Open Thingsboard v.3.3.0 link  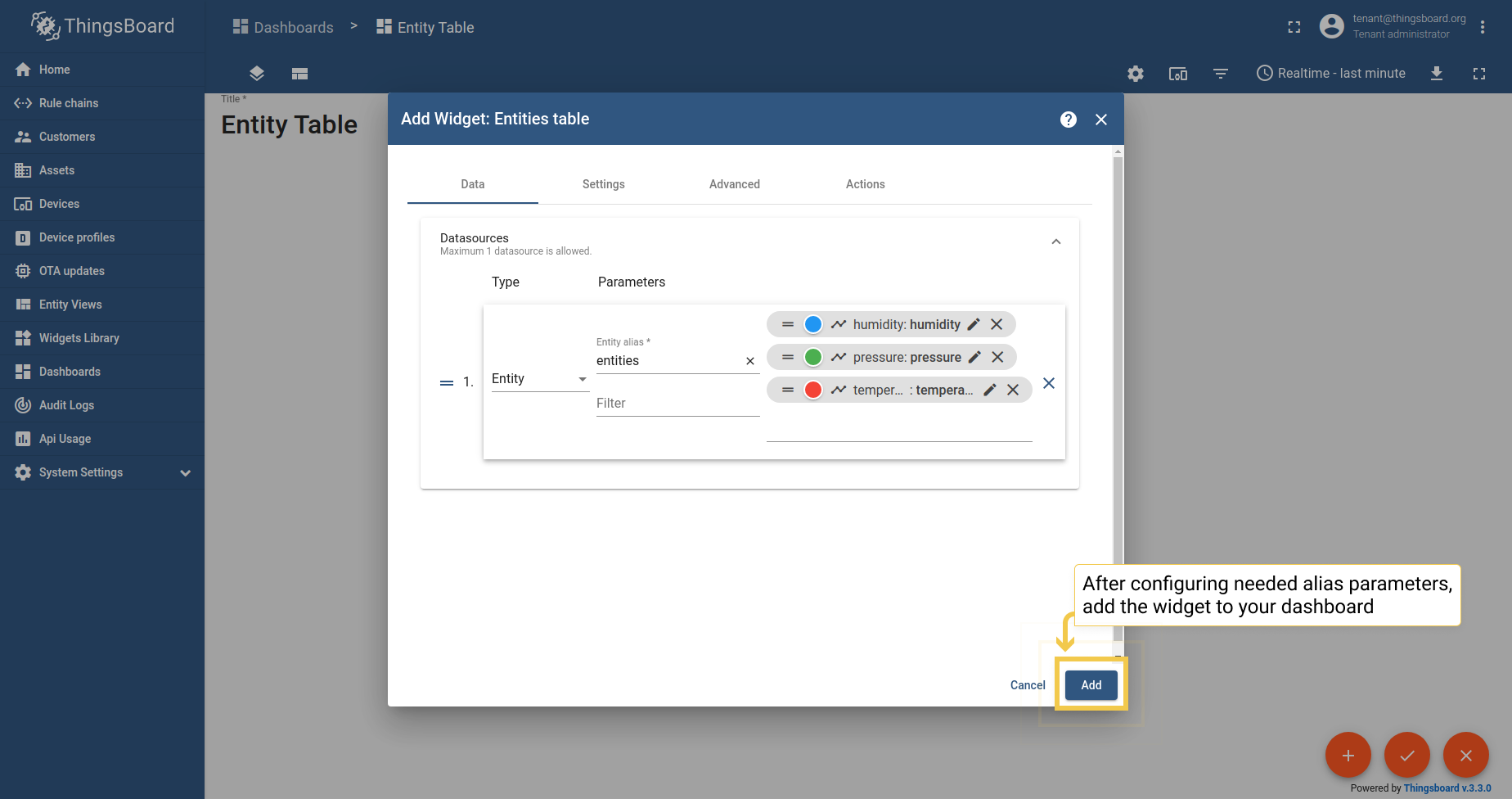point(1447,788)
